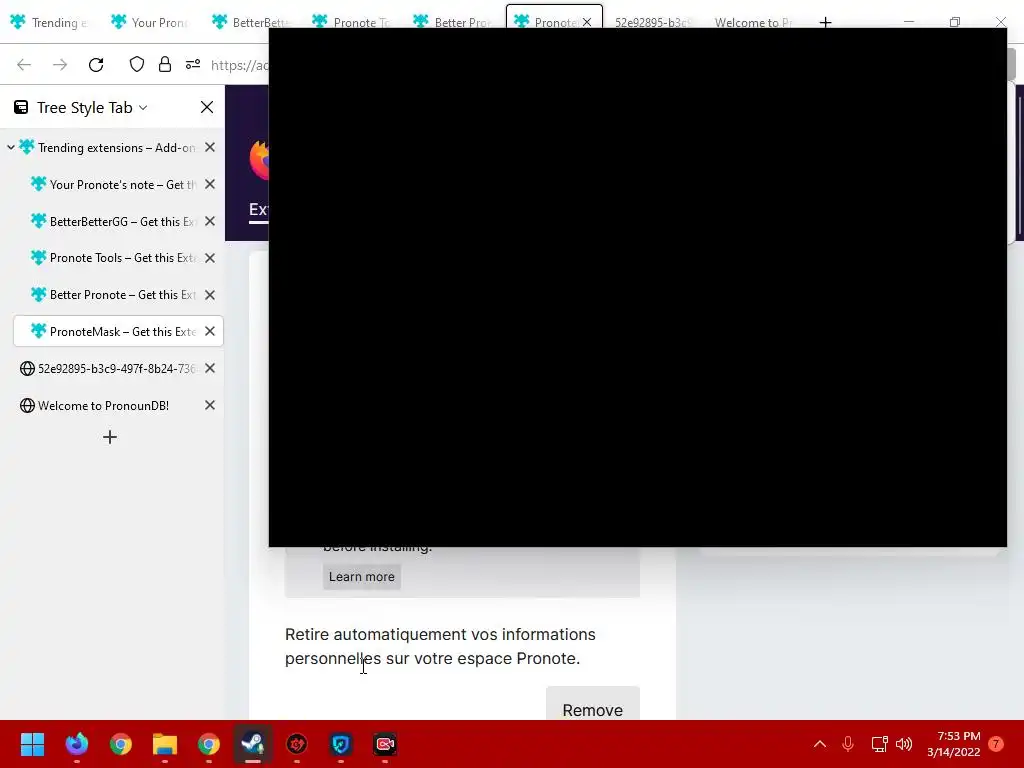Switch to the Your Pronote top bar tab

[x=151, y=23]
